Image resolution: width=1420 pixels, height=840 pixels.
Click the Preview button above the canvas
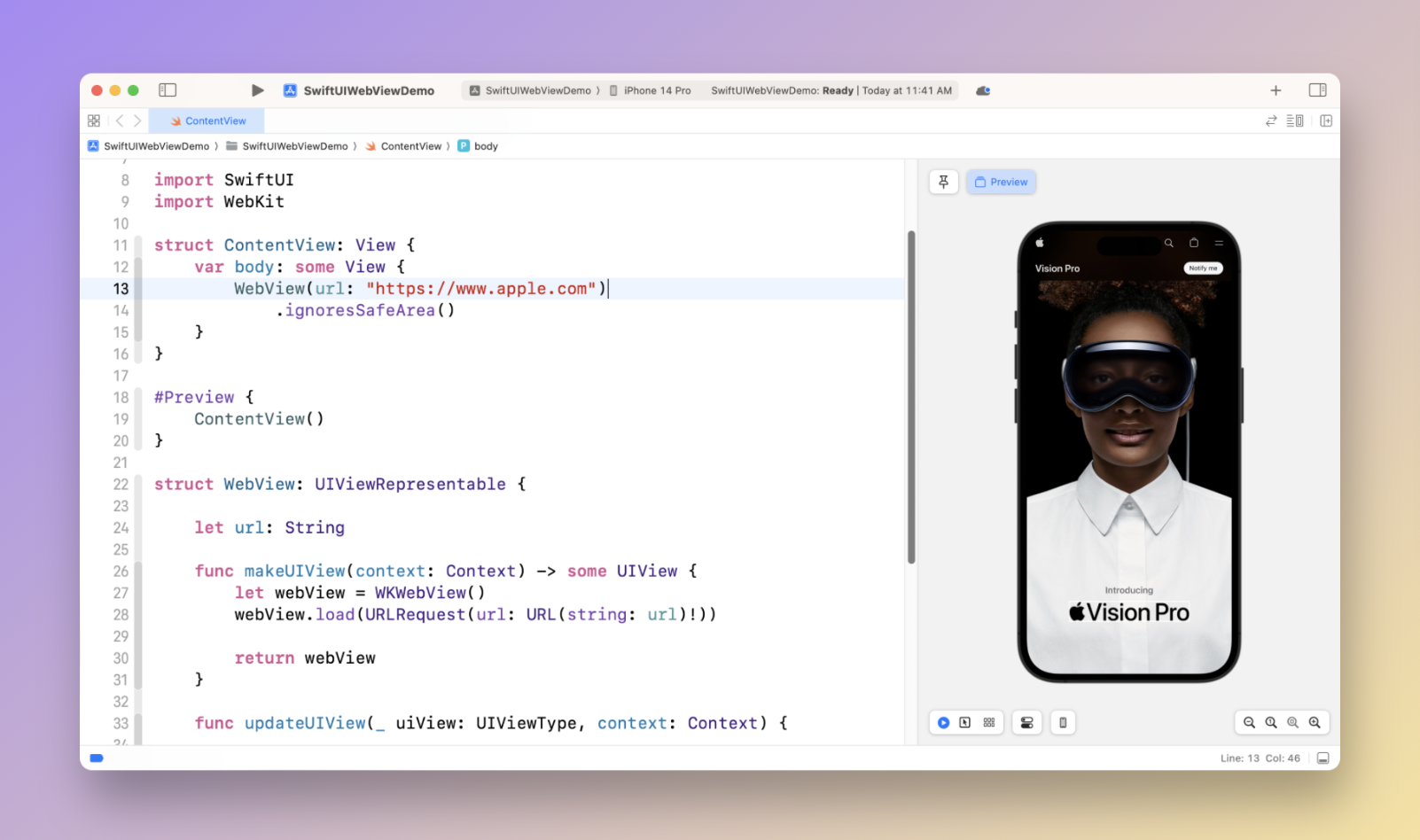(x=1001, y=182)
